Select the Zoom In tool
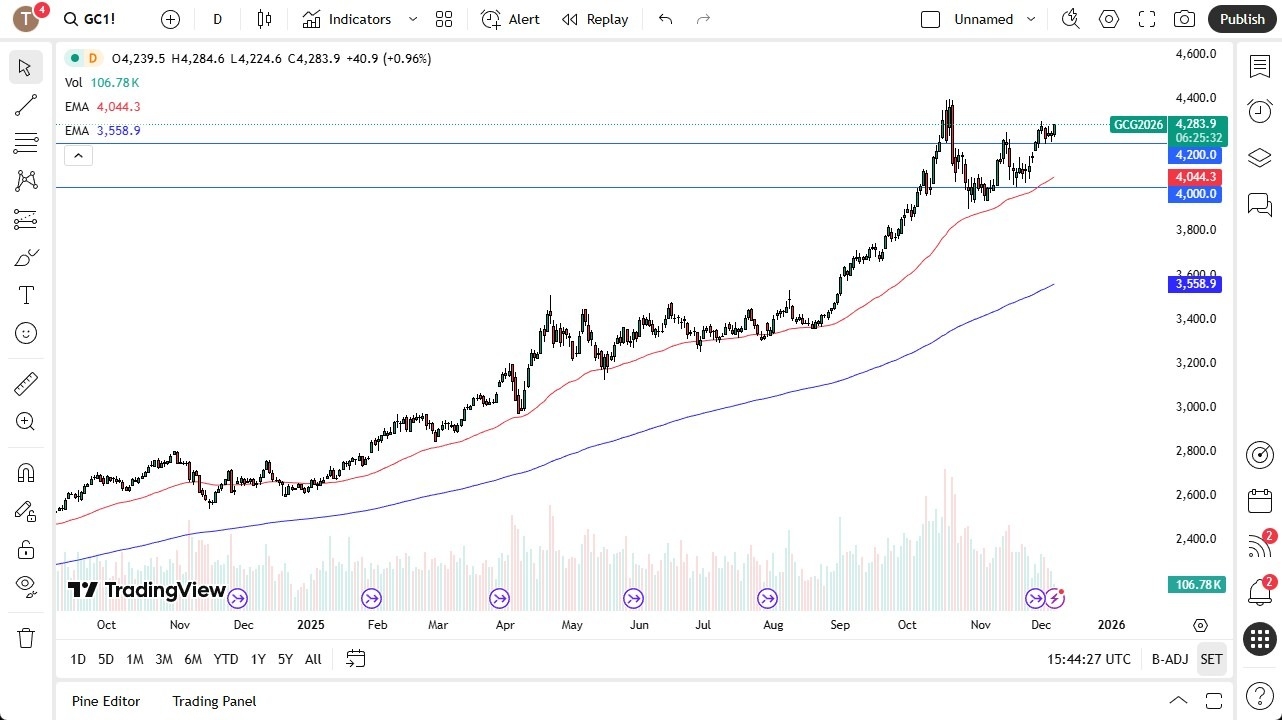 pyautogui.click(x=26, y=421)
